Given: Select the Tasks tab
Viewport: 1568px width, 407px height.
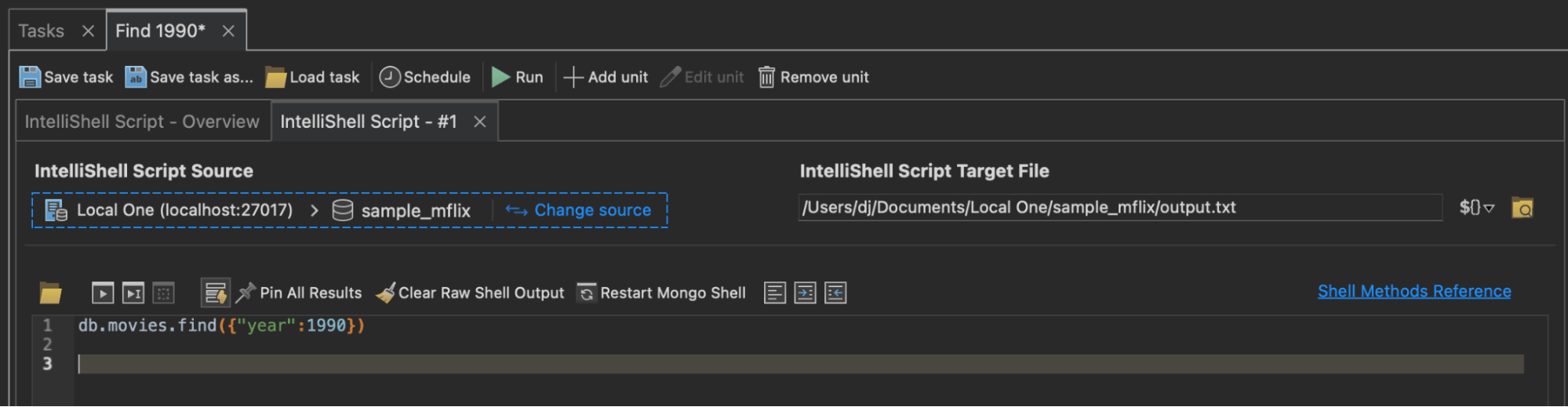Looking at the screenshot, I should tap(42, 31).
